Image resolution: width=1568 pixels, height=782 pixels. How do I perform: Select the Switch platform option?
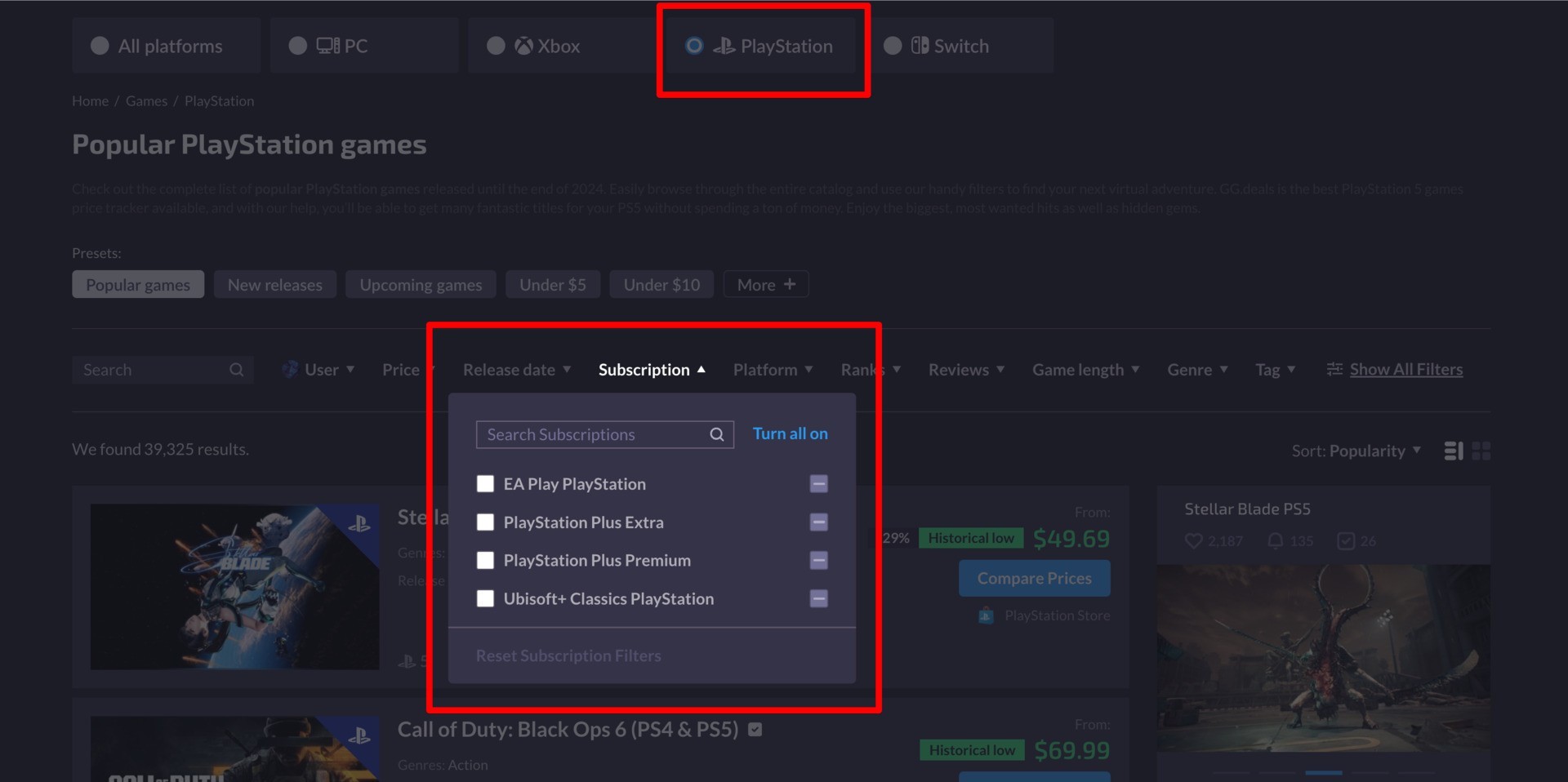click(959, 46)
